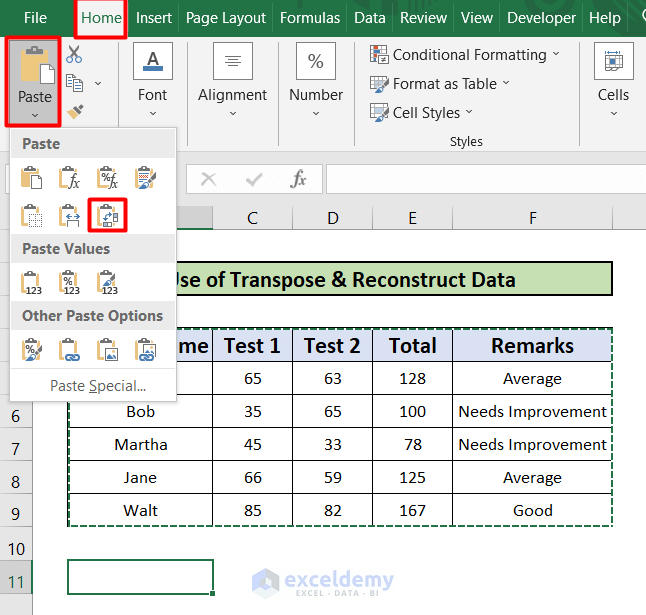Choose No Borders paste icon
The width and height of the screenshot is (646, 615).
coord(32,215)
